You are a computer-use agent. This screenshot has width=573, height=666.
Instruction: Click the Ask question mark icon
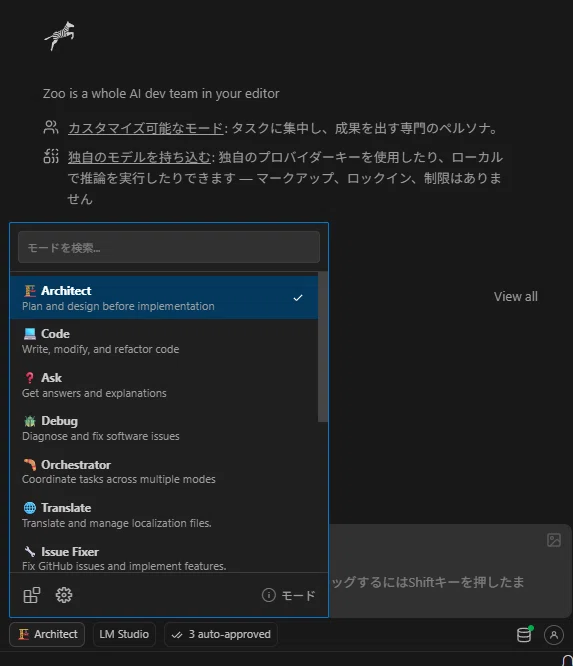[30, 378]
